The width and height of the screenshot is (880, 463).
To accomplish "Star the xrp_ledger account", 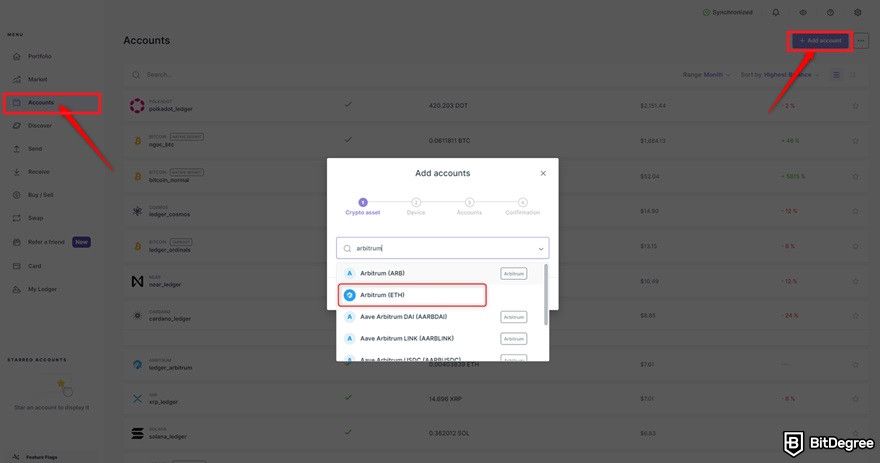I will (855, 399).
